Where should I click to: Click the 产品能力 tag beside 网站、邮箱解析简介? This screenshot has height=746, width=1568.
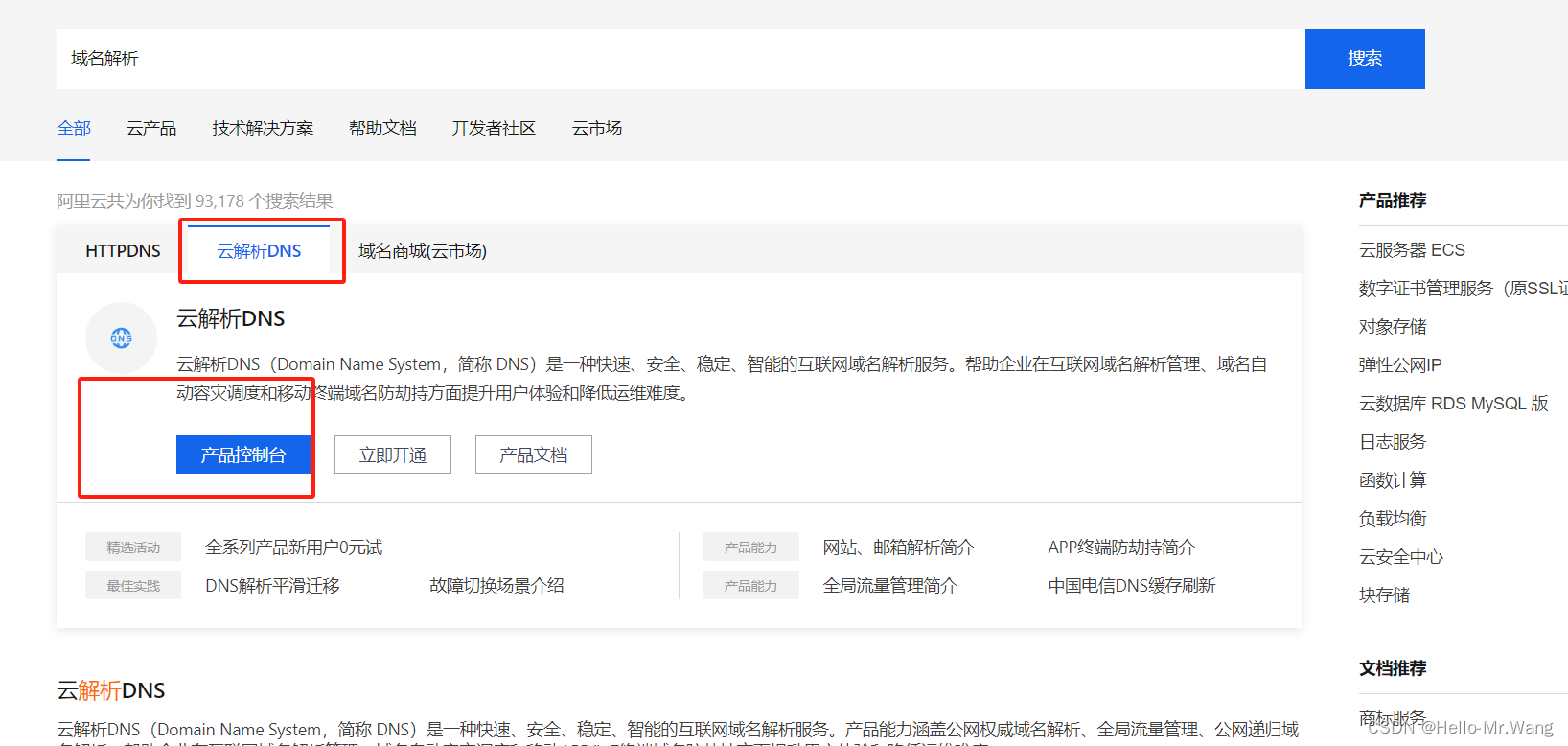point(750,548)
